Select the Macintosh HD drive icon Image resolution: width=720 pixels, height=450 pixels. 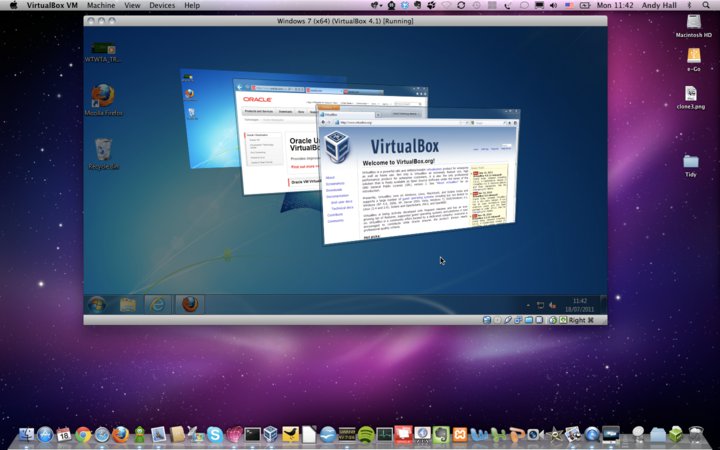tap(692, 21)
